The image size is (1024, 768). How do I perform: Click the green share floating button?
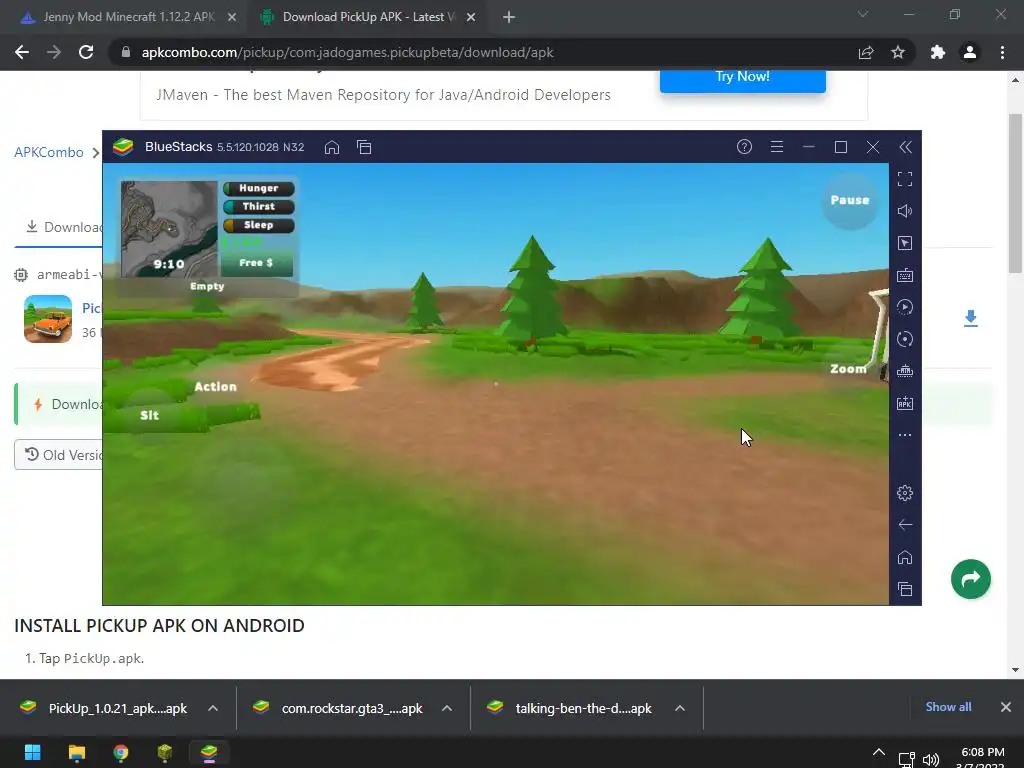click(970, 579)
